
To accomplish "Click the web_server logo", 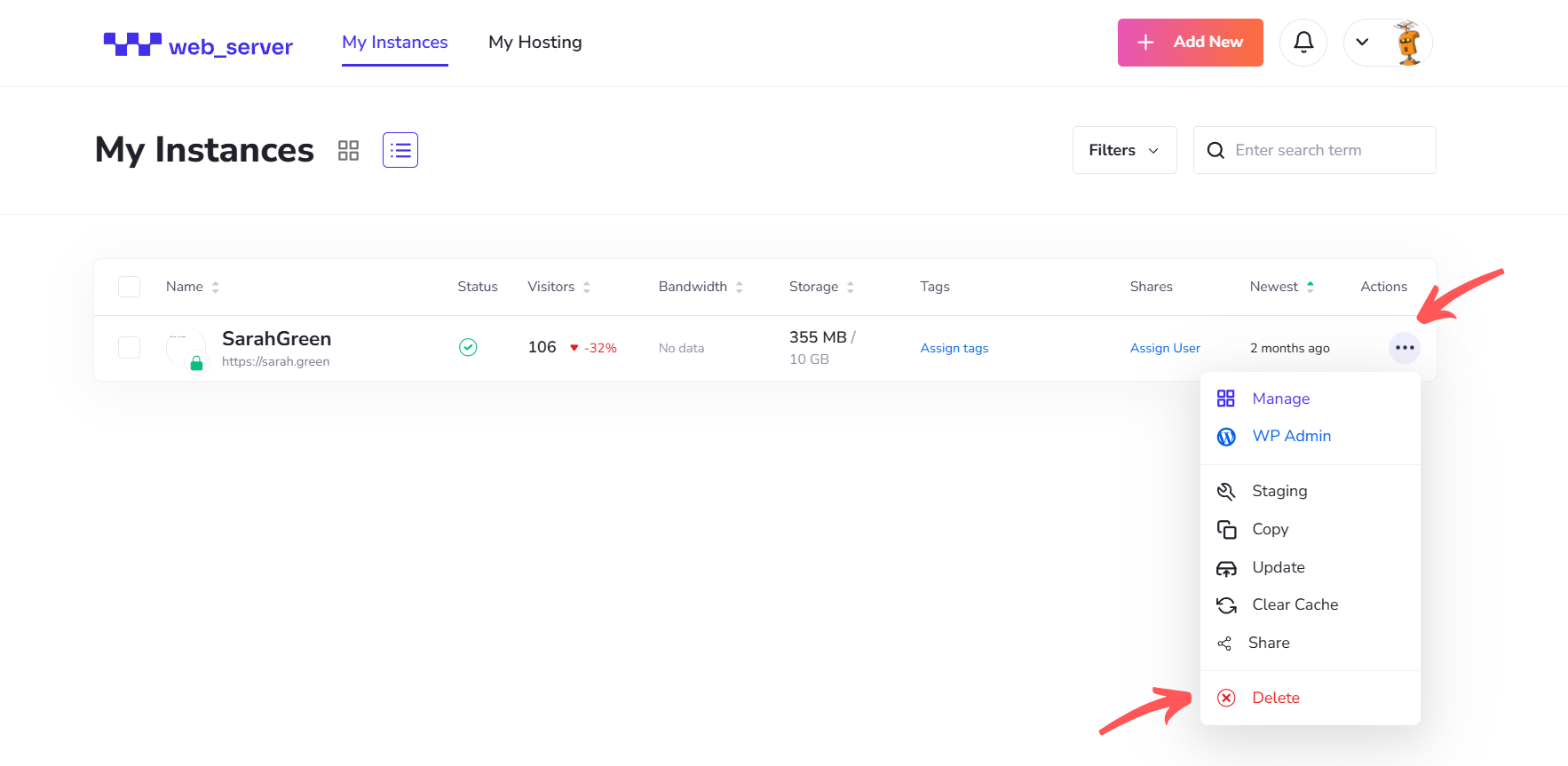I will (x=198, y=44).
